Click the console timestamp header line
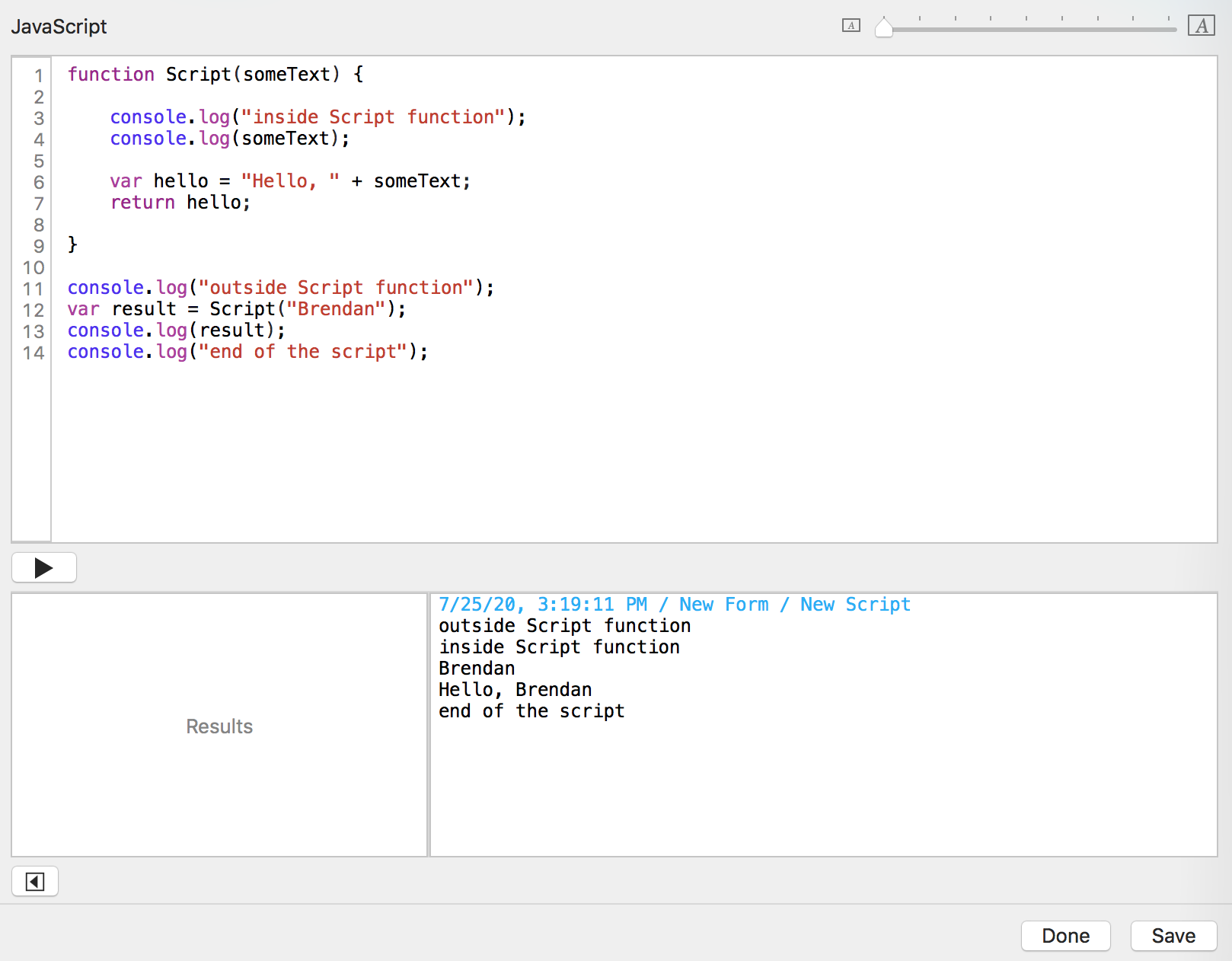1232x961 pixels. [x=674, y=605]
